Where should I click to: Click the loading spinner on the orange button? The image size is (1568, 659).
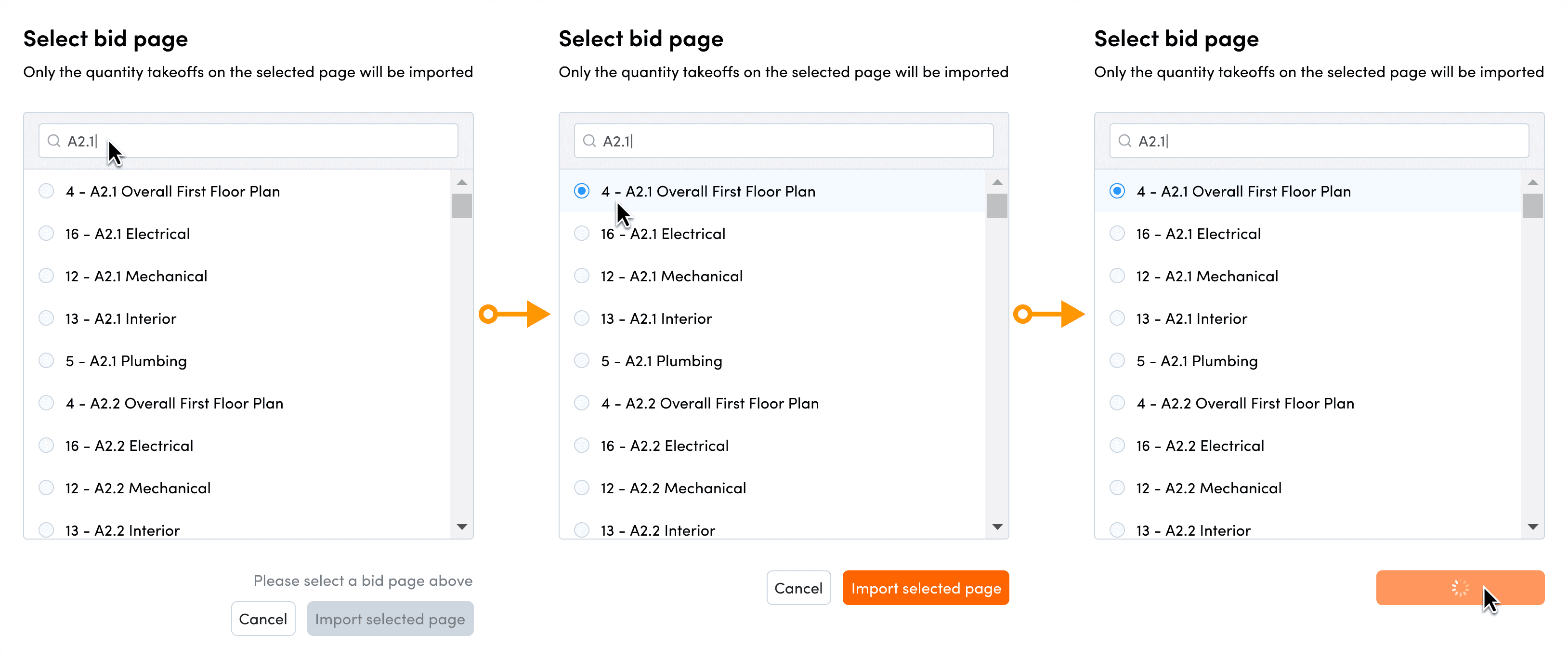(1460, 588)
